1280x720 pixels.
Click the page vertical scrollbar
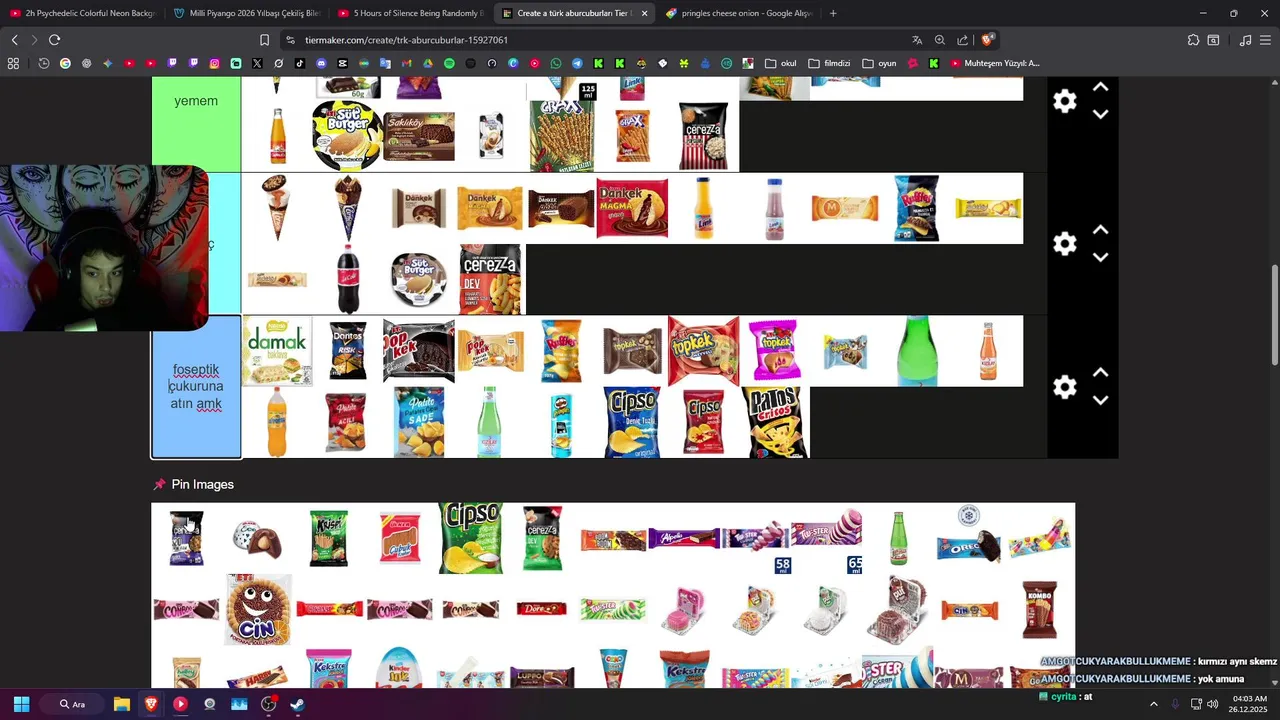coord(1274,315)
